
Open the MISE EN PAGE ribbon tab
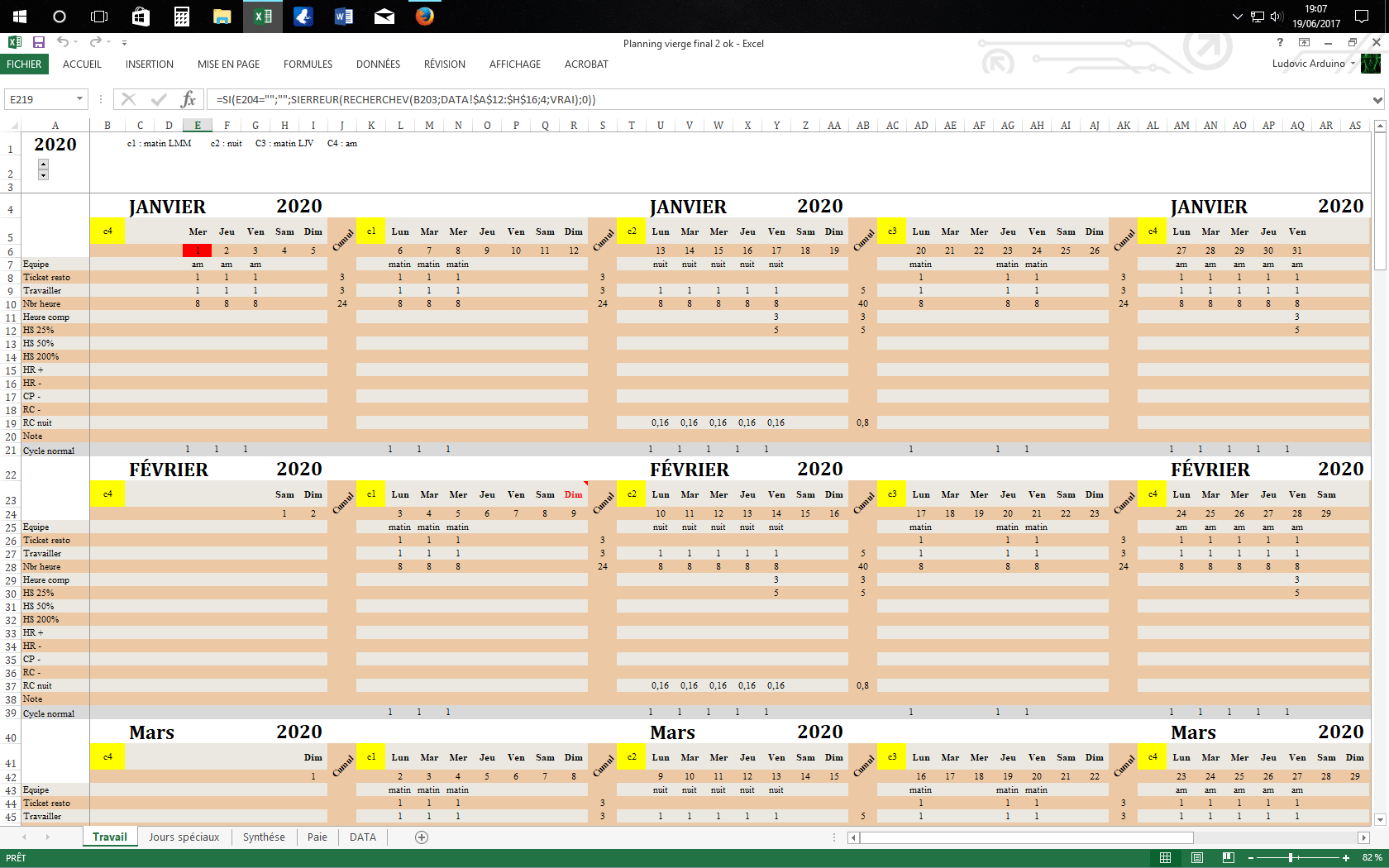[228, 64]
